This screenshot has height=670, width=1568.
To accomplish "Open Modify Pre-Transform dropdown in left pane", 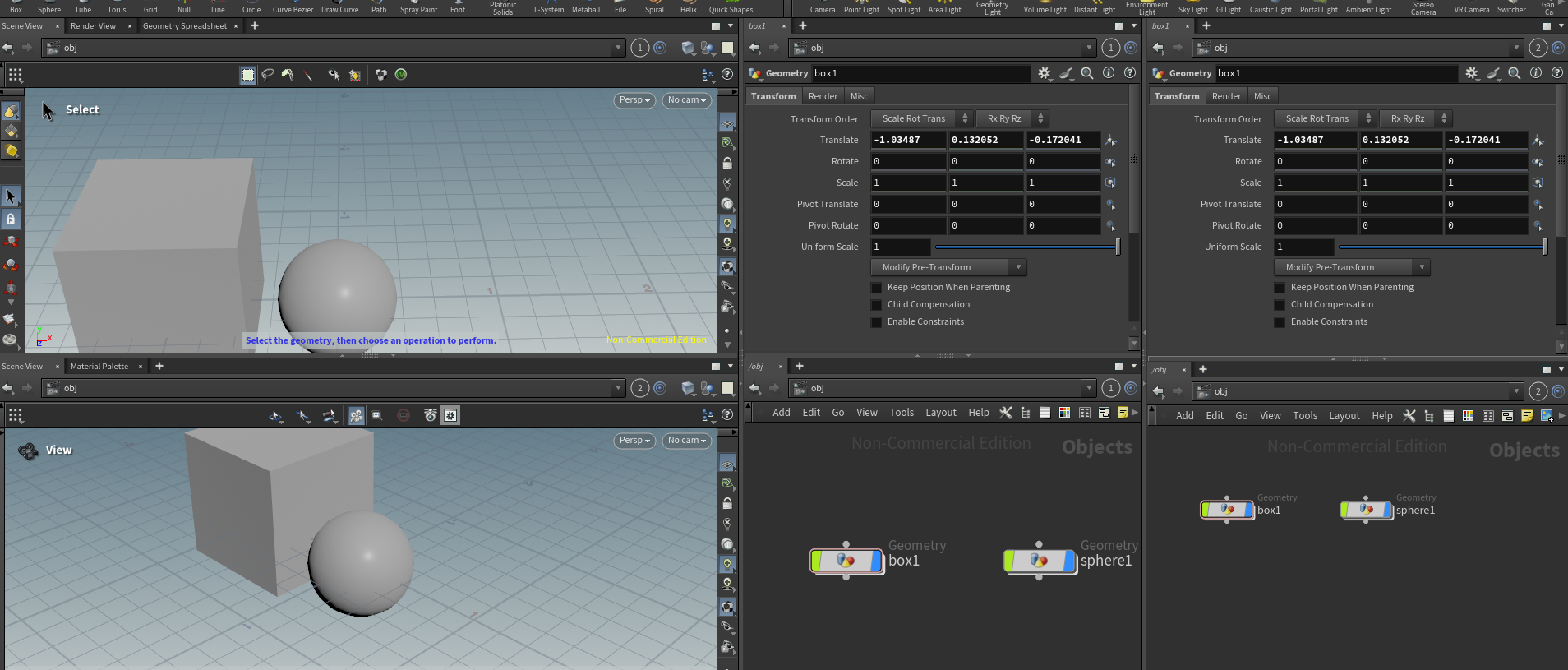I will (x=948, y=267).
